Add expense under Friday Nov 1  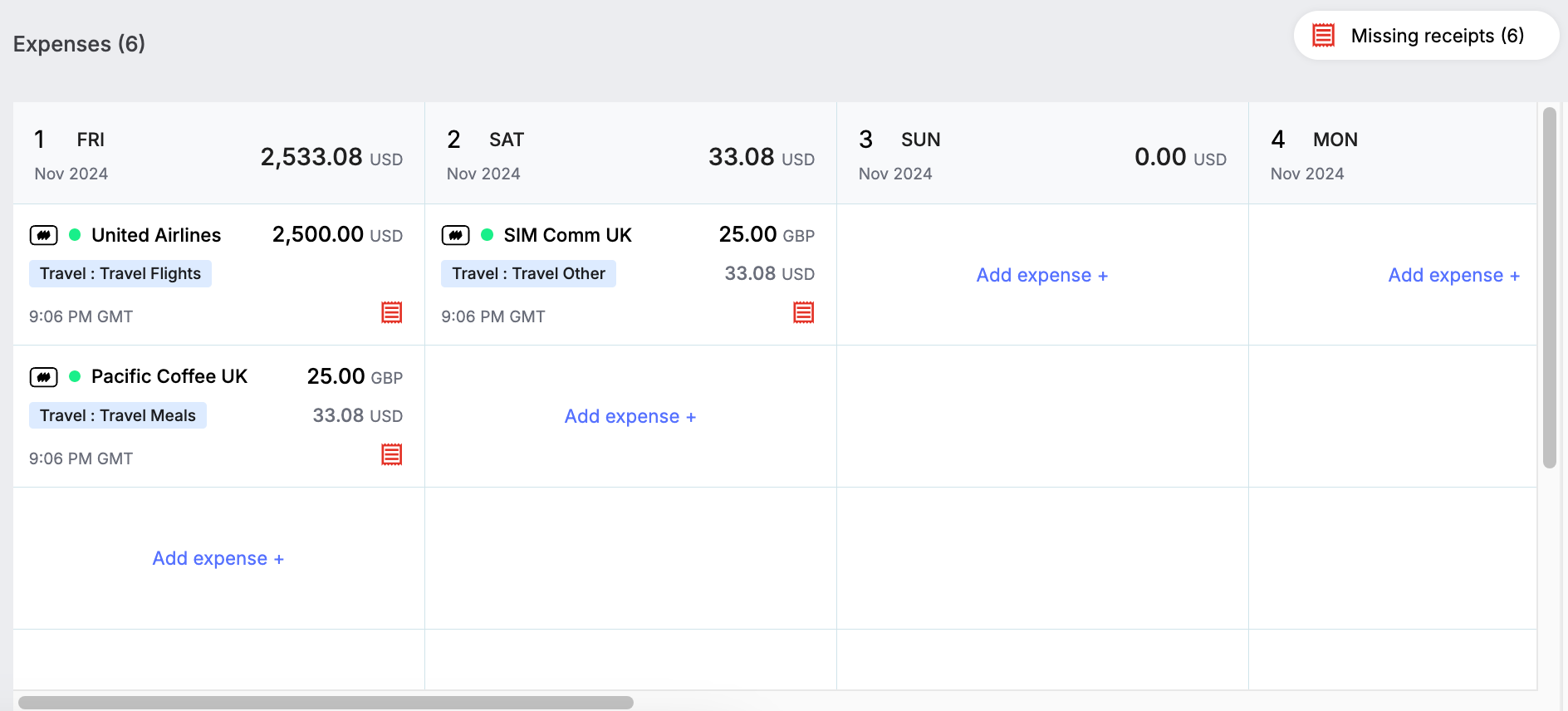point(218,558)
